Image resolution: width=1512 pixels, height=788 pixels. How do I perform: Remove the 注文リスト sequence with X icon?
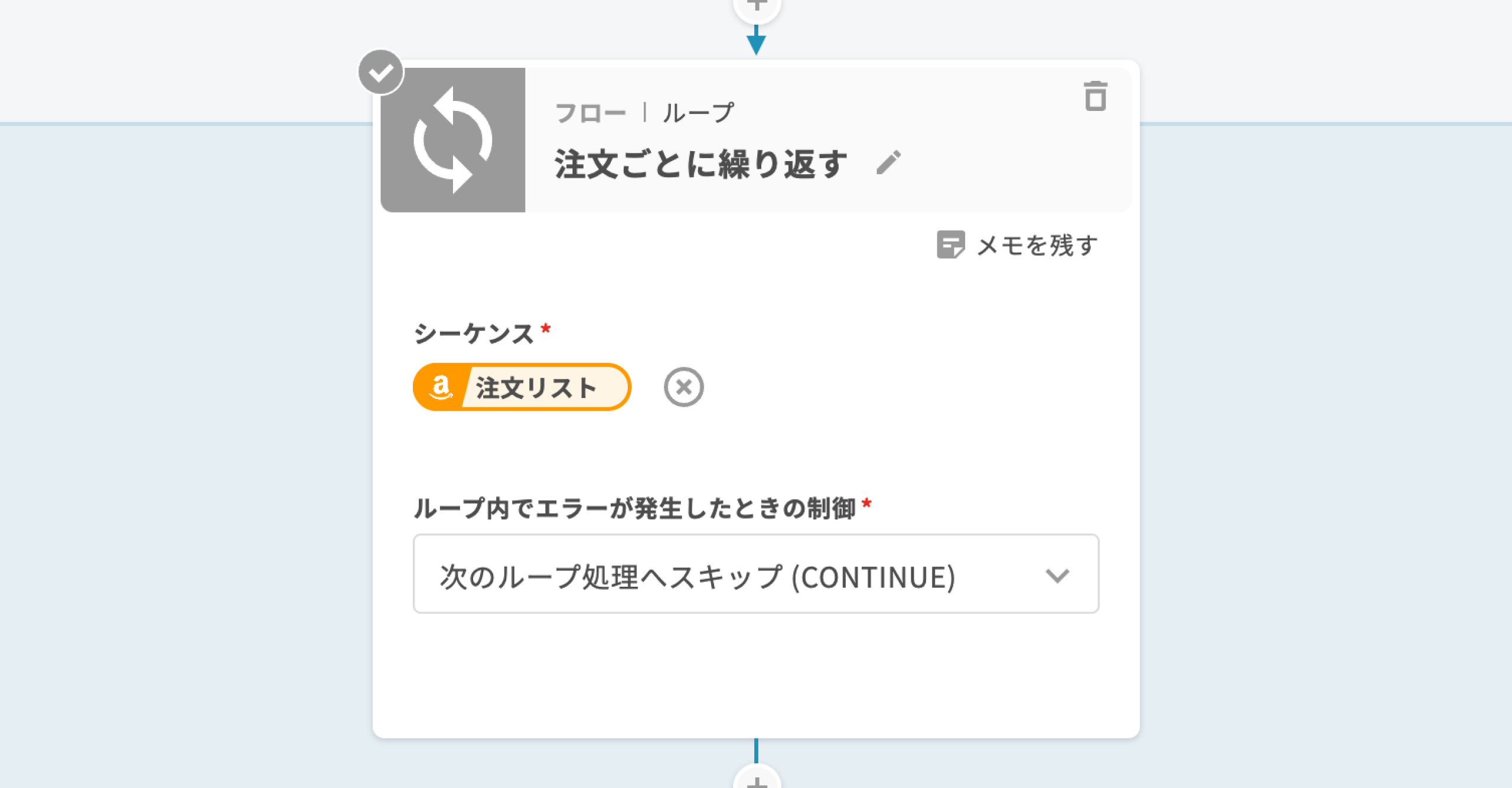coord(683,387)
